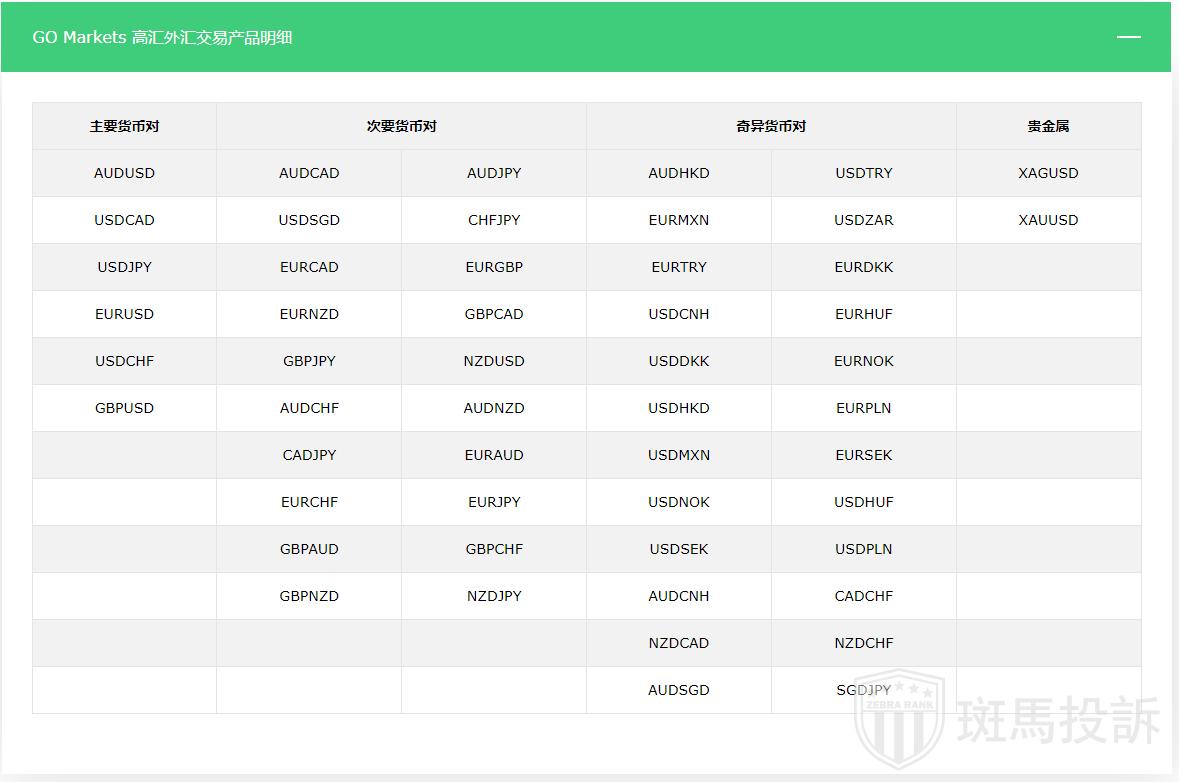Click the GBPCAD cell
The image size is (1179, 782).
494,314
